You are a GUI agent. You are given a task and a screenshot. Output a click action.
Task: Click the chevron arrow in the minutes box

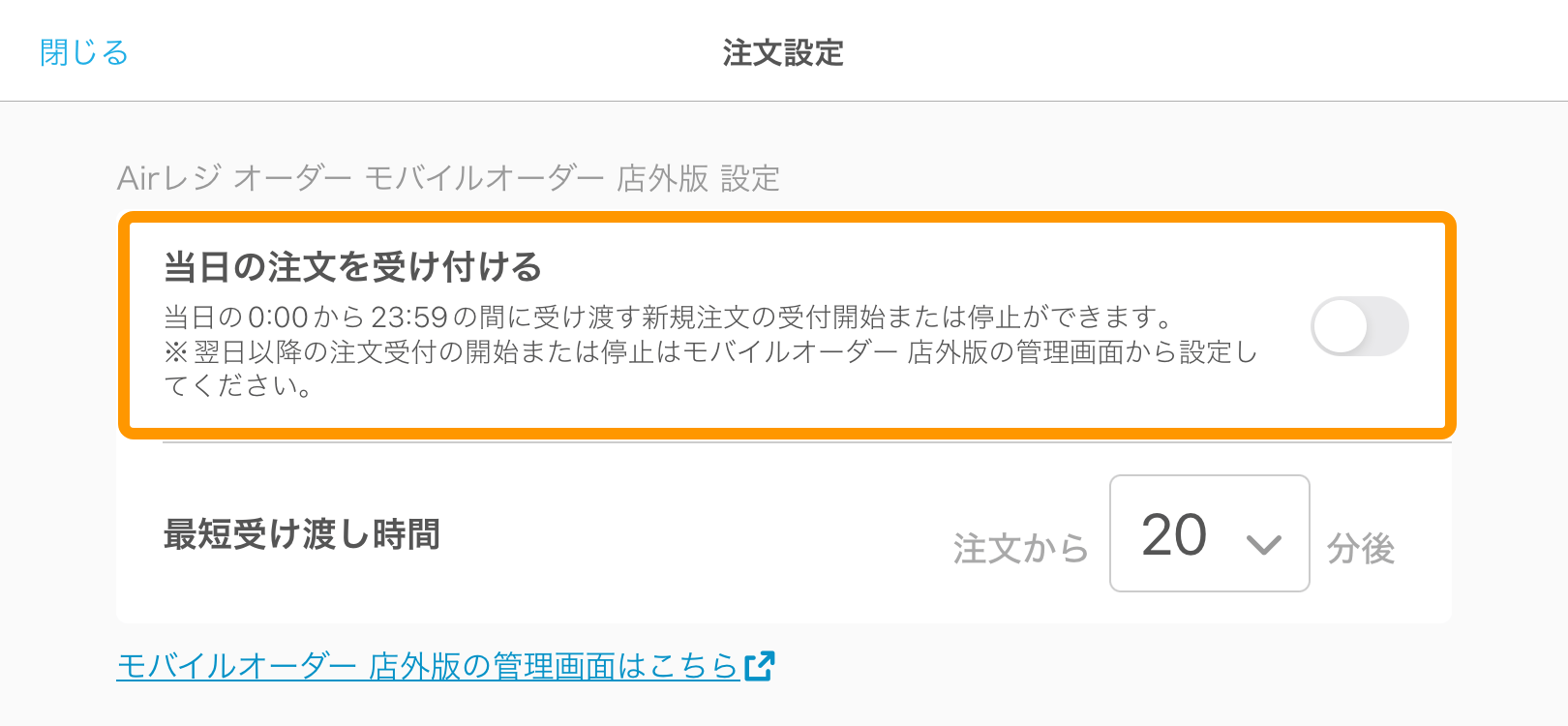click(x=1263, y=545)
